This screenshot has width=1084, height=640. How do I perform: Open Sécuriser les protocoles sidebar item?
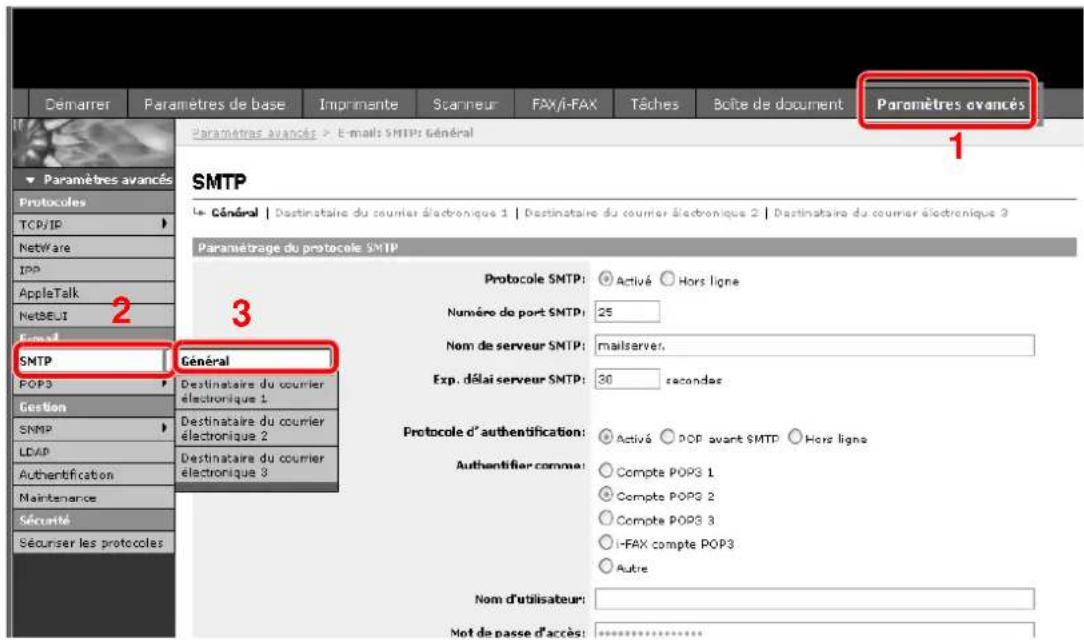94,543
